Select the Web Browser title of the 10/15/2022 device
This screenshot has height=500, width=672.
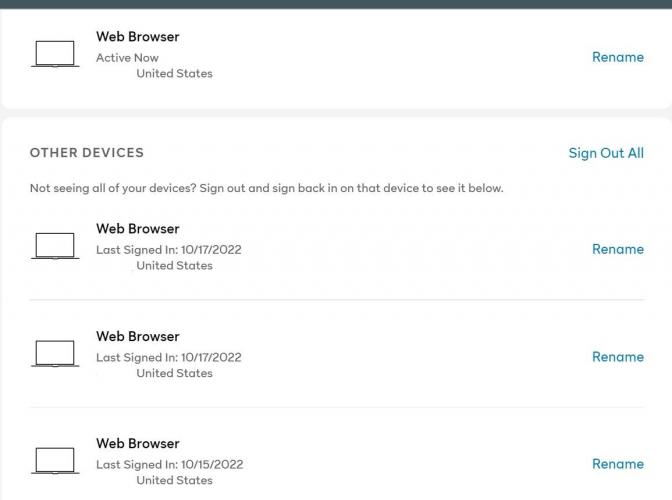coord(138,443)
